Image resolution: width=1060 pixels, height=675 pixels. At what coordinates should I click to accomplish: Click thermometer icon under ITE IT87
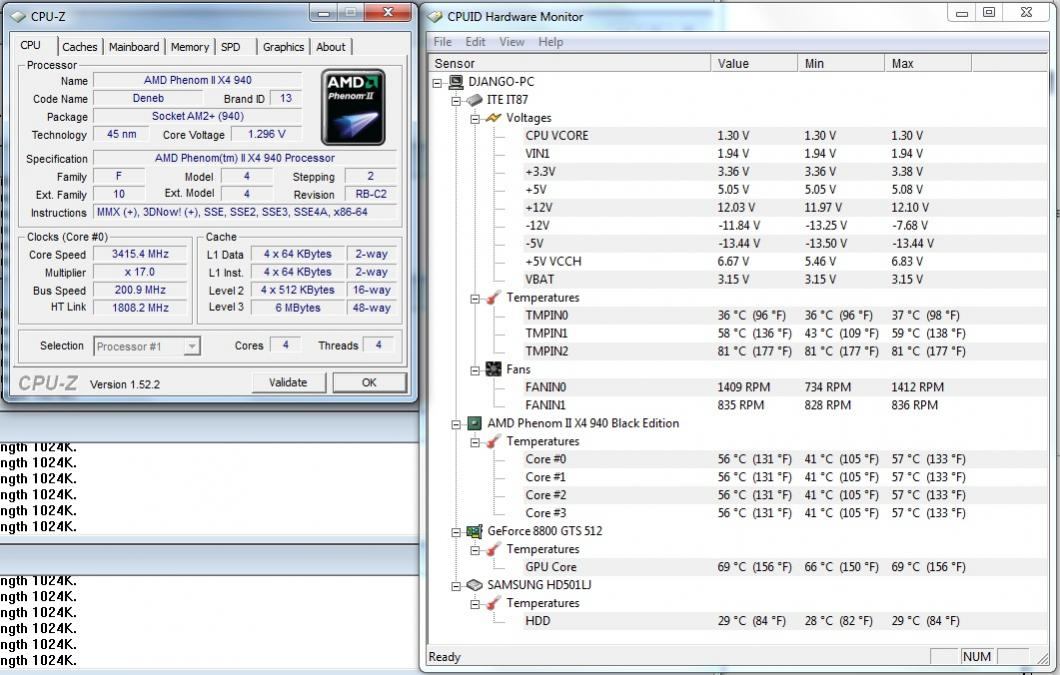tap(493, 298)
